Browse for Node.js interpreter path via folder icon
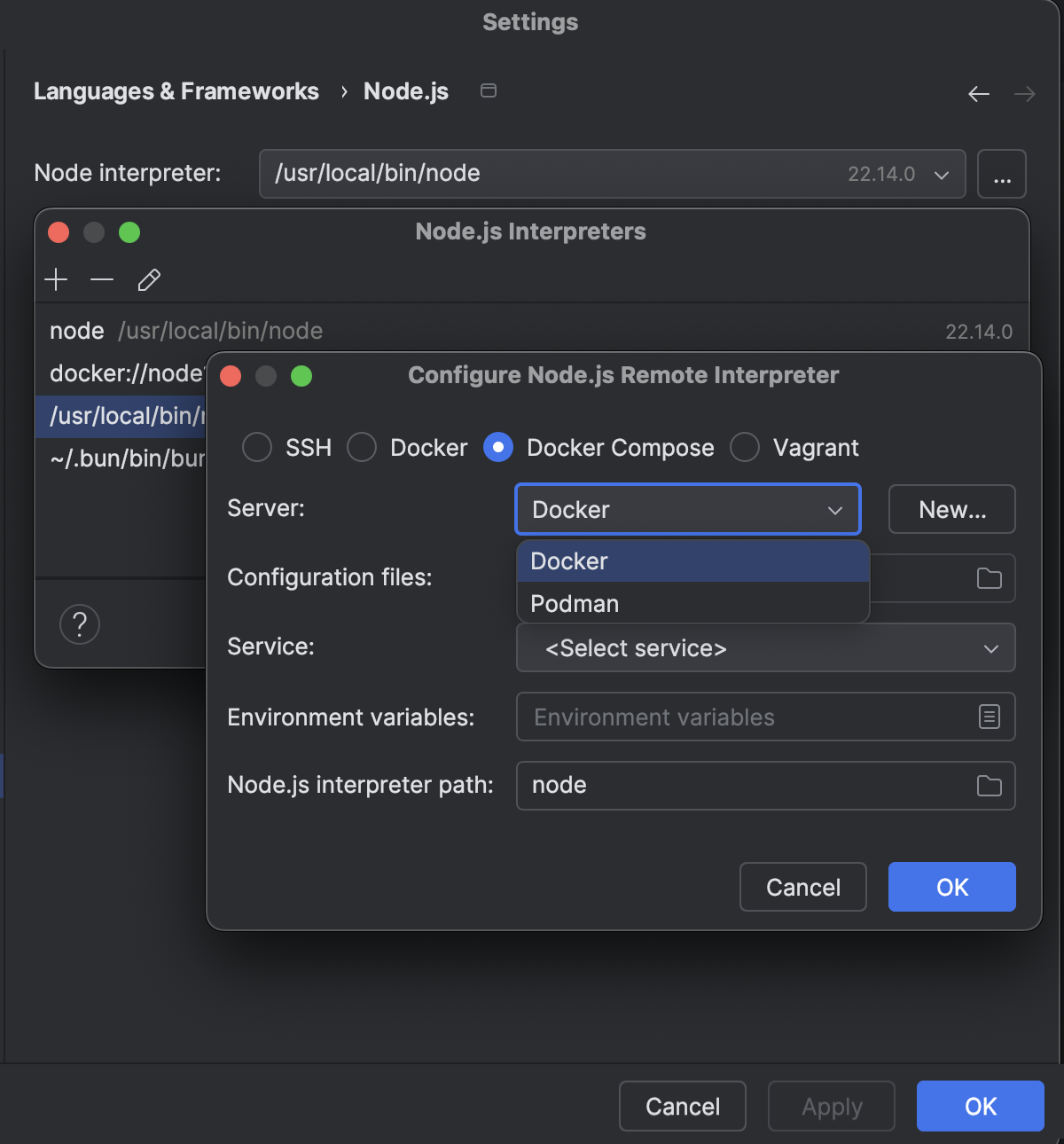This screenshot has height=1144, width=1064. [990, 786]
